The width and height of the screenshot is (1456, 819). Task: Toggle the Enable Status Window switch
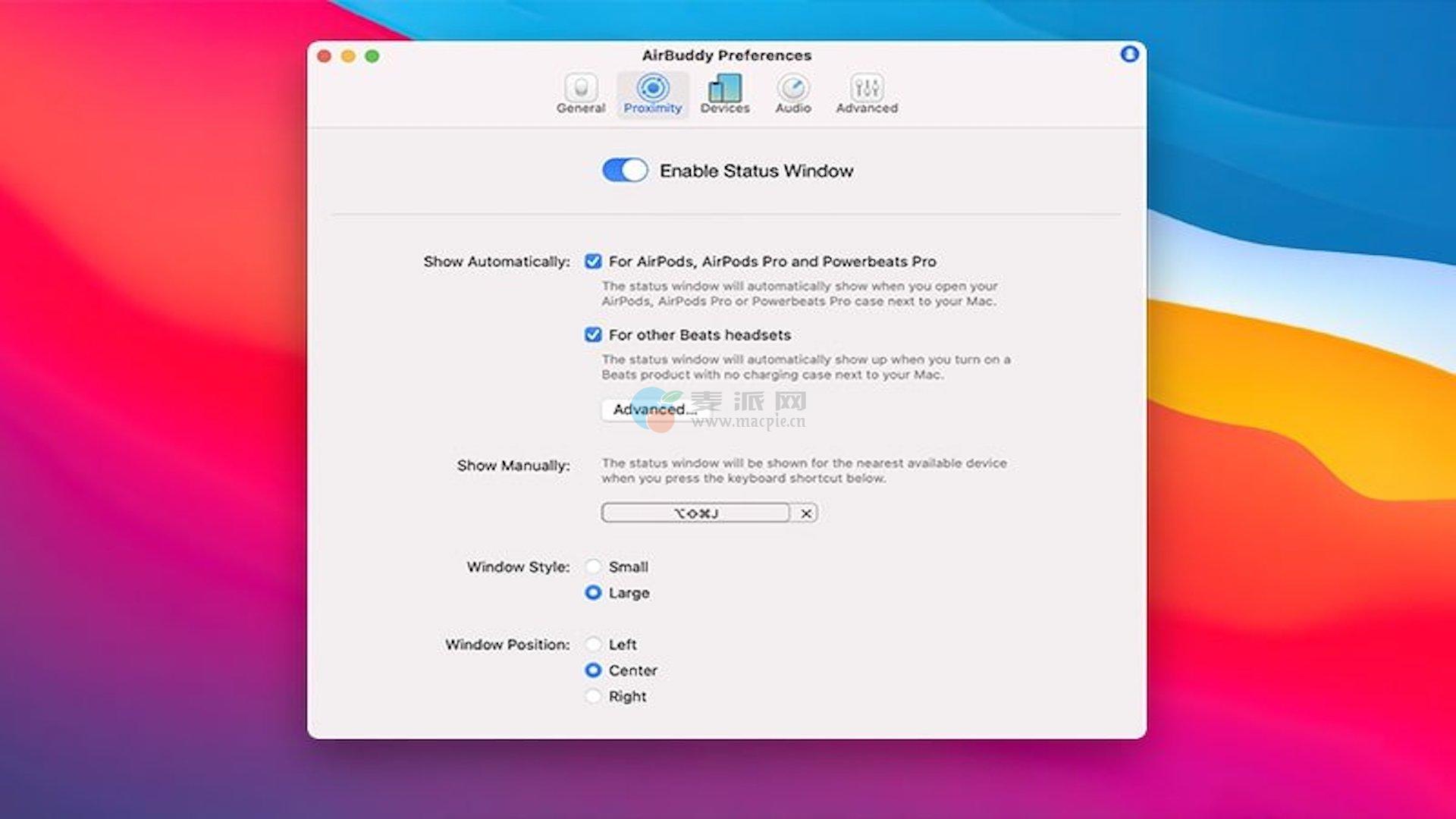tap(625, 171)
